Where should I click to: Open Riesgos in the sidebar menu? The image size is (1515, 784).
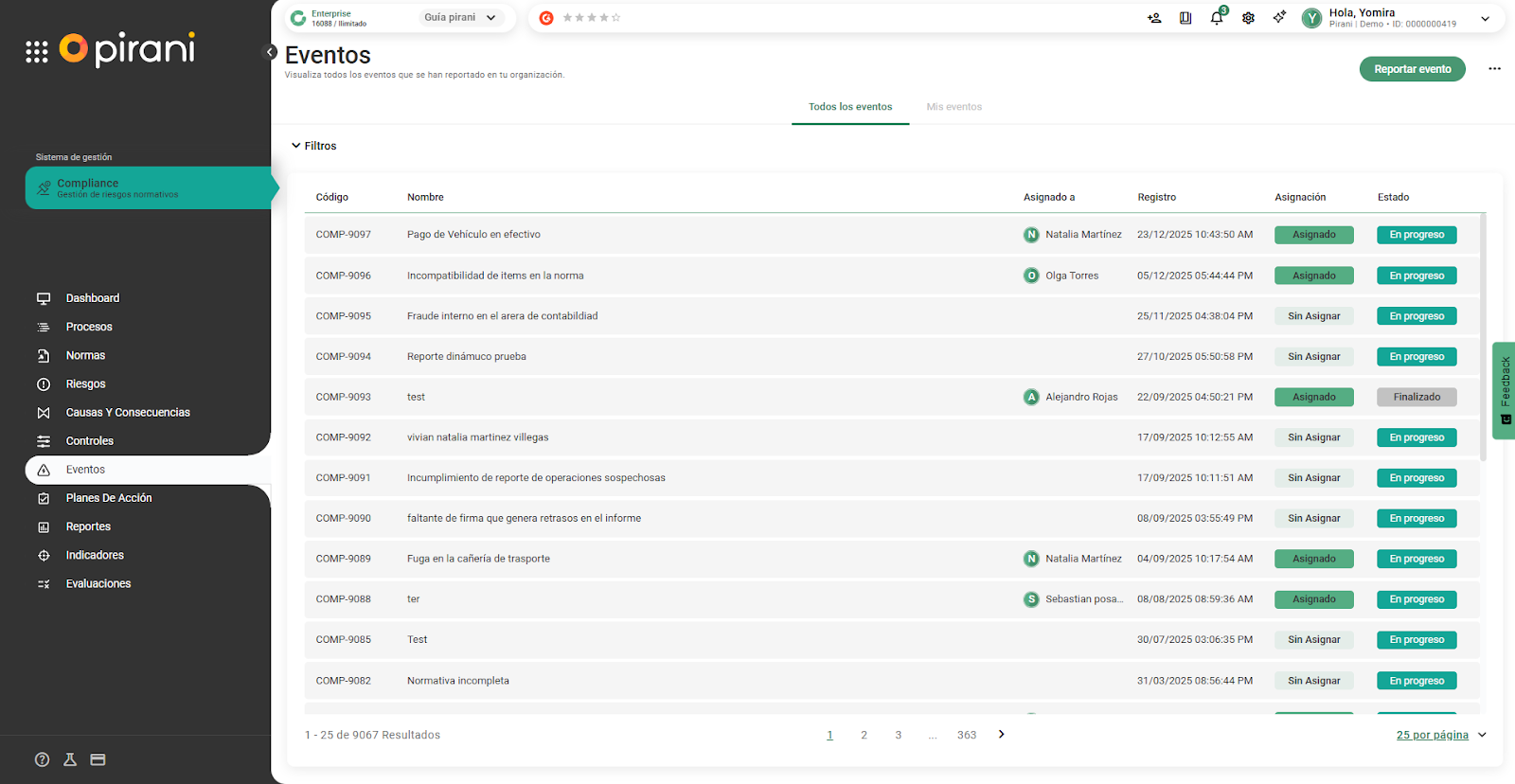(x=85, y=384)
